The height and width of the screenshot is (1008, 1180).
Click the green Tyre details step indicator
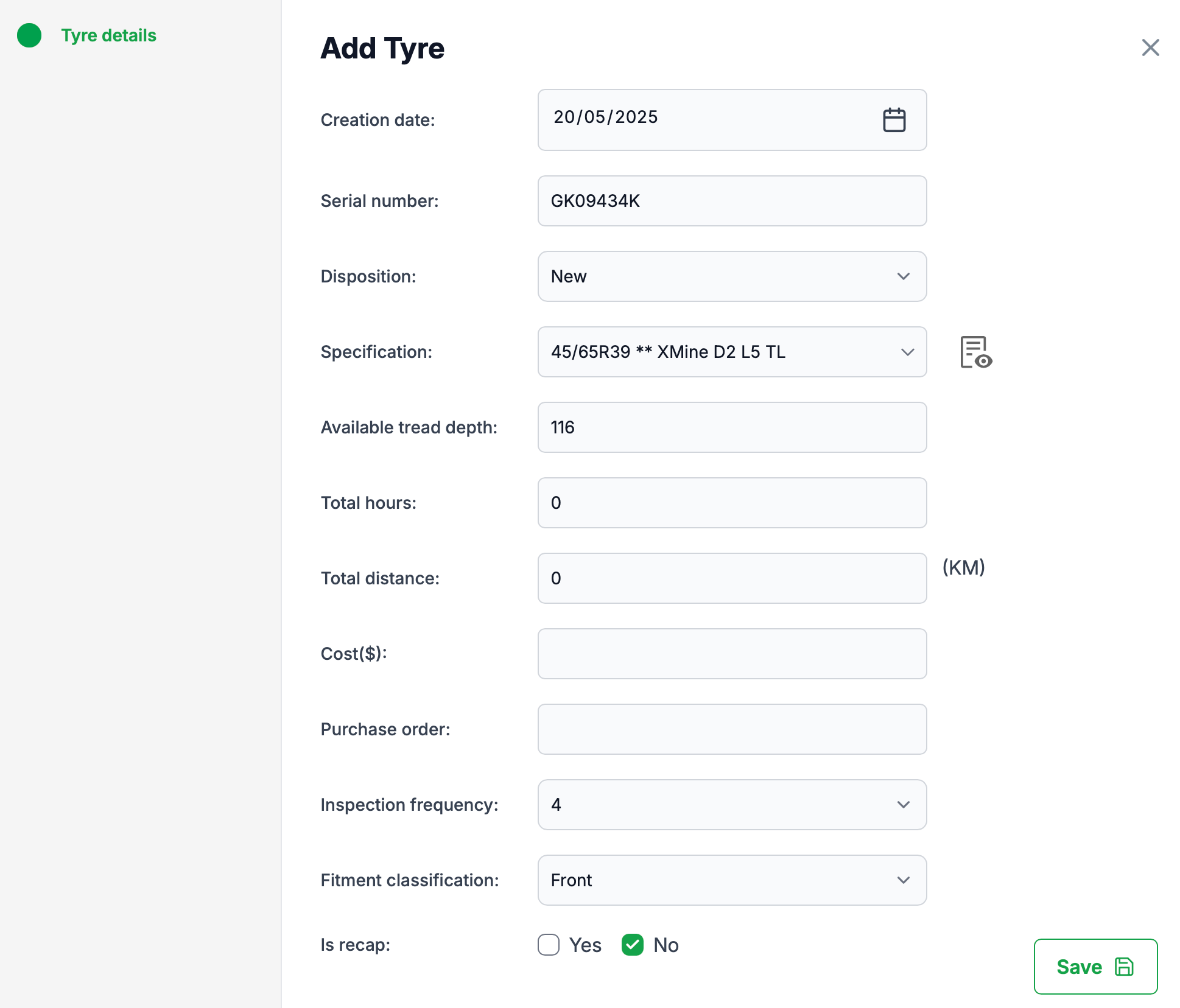pyautogui.click(x=29, y=35)
